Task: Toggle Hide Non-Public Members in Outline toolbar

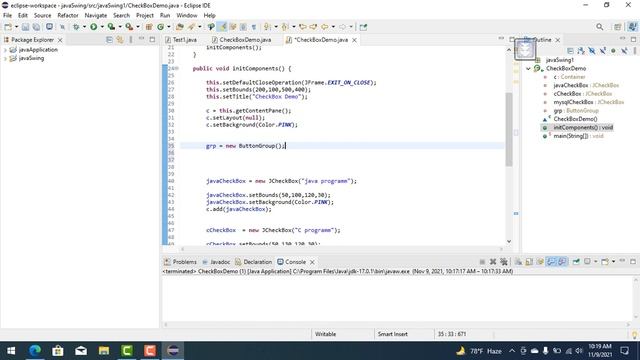Action: tap(613, 51)
